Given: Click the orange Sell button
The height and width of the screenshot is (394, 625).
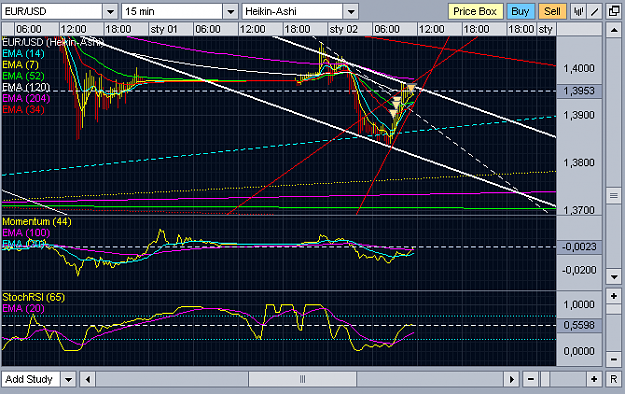Looking at the screenshot, I should pyautogui.click(x=552, y=12).
